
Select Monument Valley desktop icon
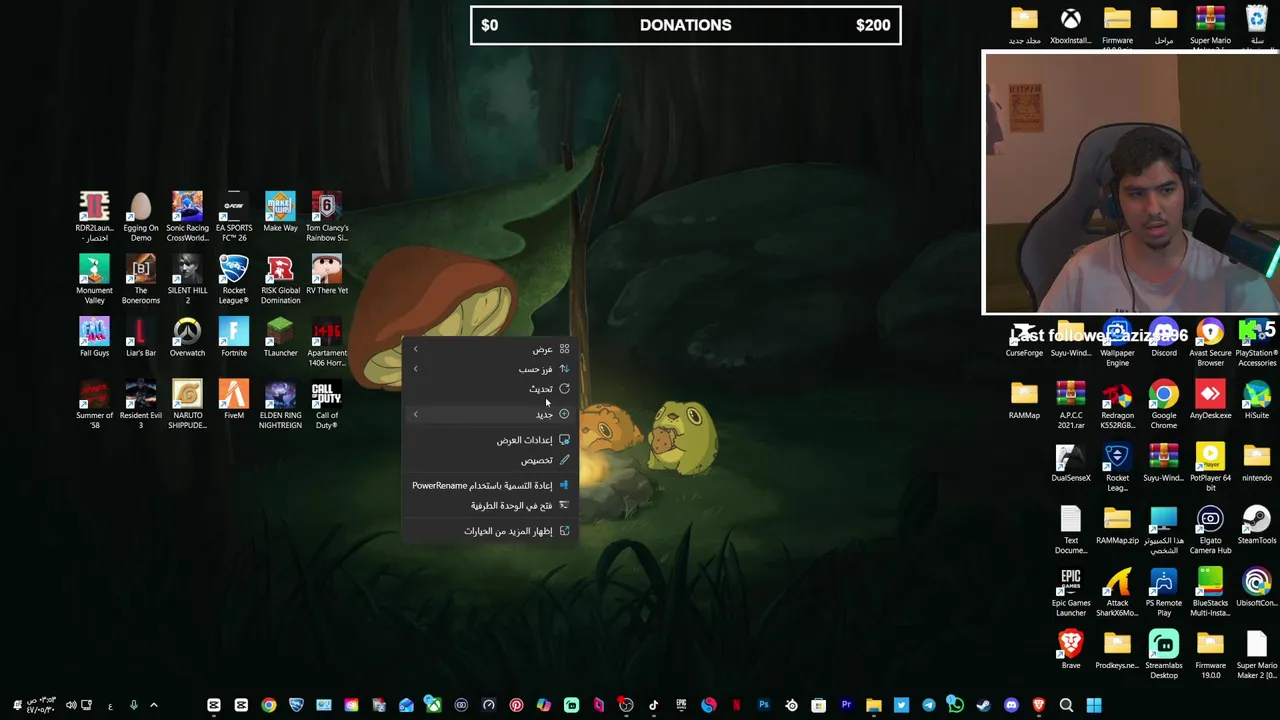(x=94, y=279)
